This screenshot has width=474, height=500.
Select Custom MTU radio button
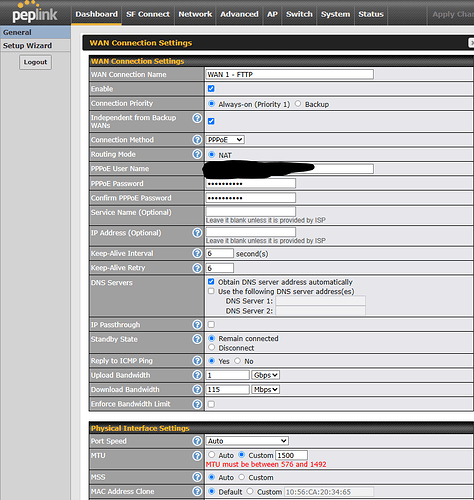[242, 455]
